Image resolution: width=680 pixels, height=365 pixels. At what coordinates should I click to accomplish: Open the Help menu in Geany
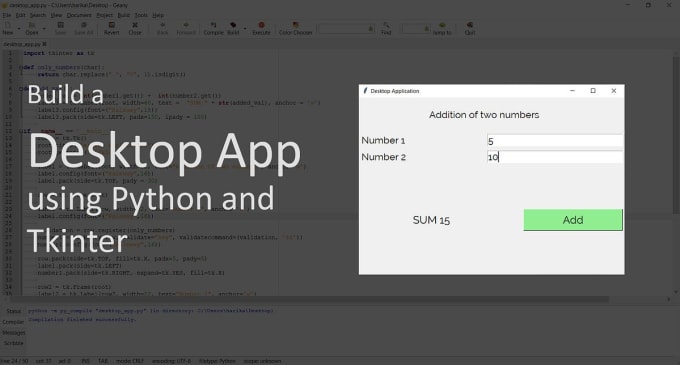pyautogui.click(x=158, y=15)
